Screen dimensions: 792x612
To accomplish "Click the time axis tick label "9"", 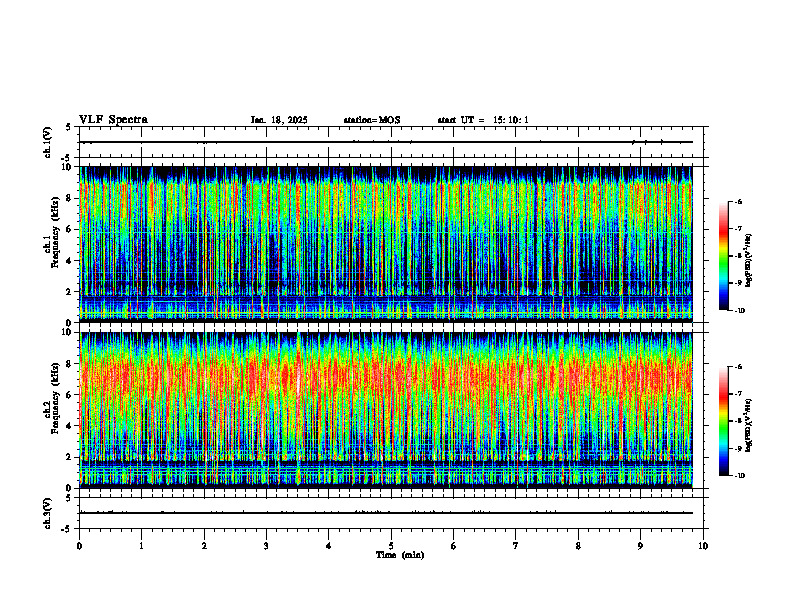I will tap(640, 546).
